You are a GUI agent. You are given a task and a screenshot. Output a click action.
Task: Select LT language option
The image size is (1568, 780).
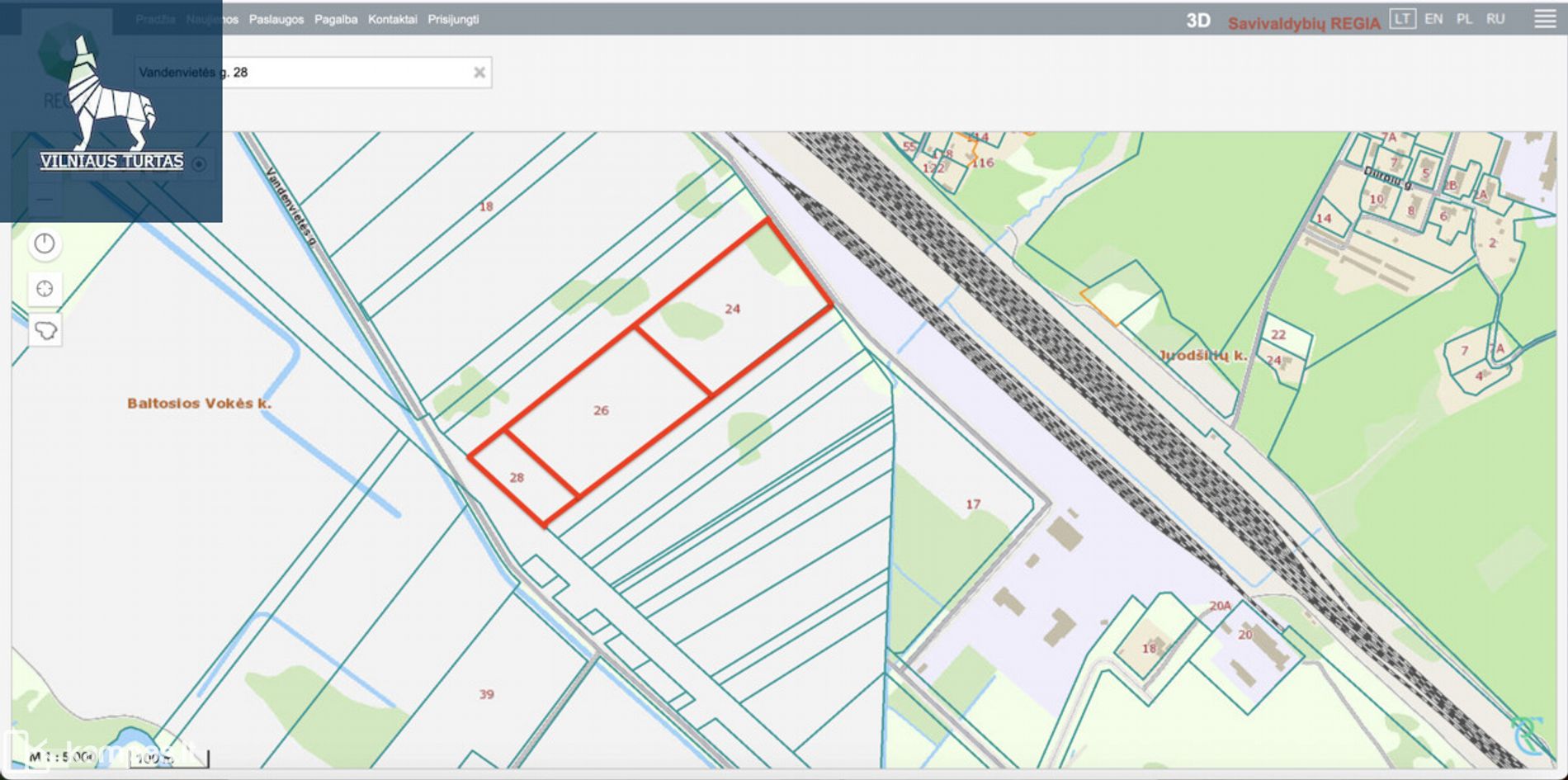point(1402,19)
